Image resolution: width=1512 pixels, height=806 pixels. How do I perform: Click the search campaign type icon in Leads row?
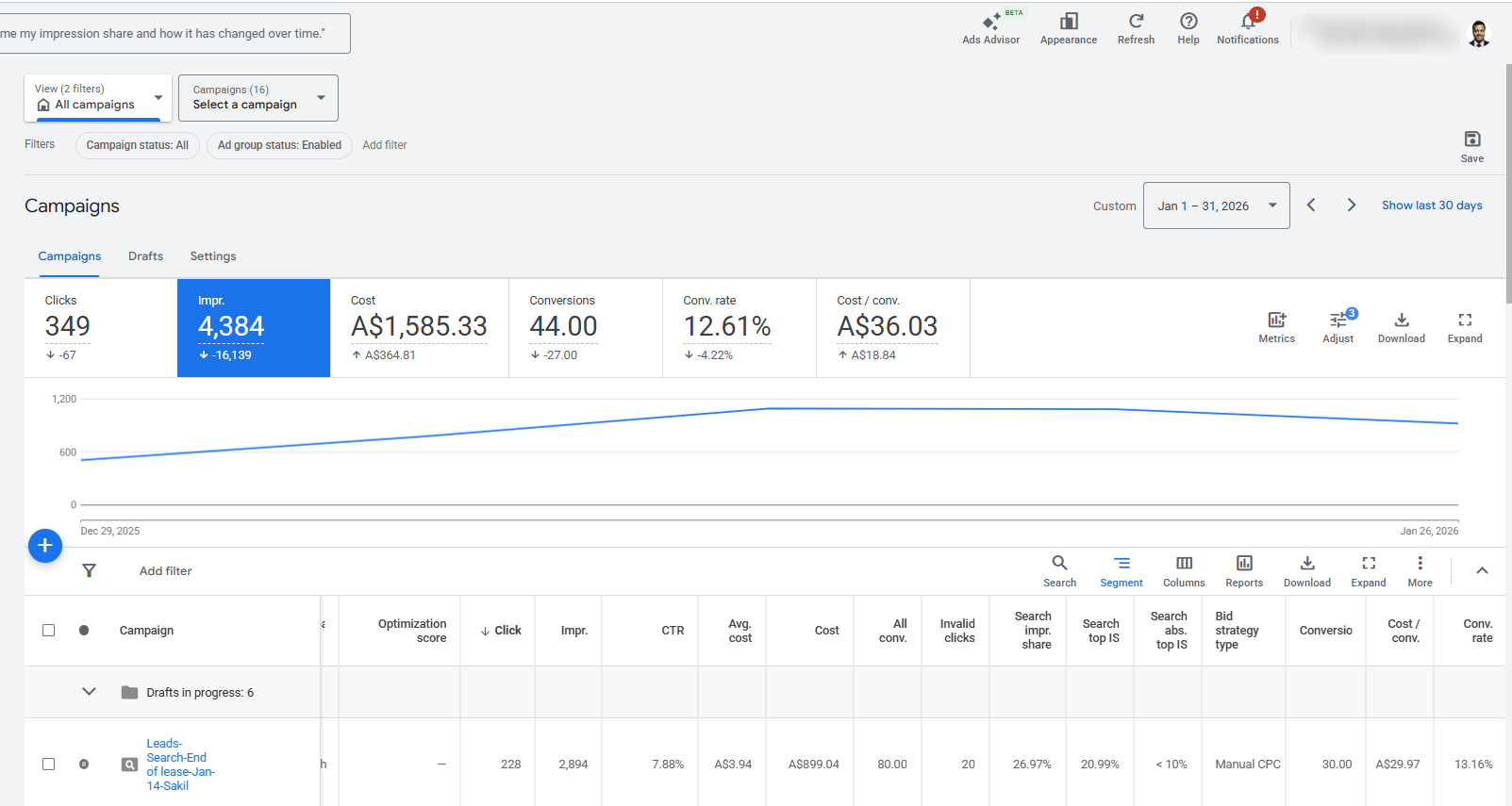pyautogui.click(x=130, y=765)
